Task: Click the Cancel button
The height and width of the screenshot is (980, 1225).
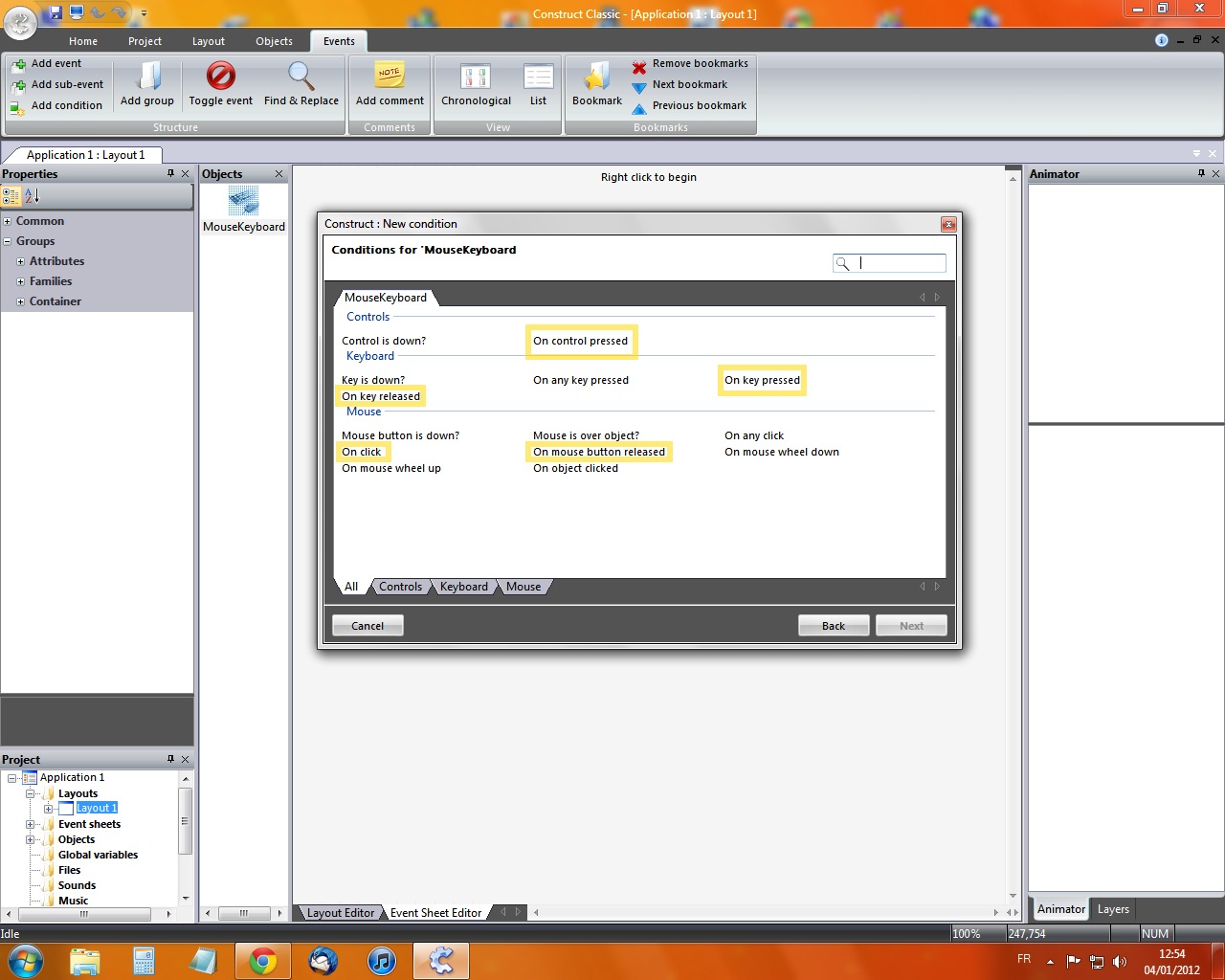Action: click(x=367, y=626)
